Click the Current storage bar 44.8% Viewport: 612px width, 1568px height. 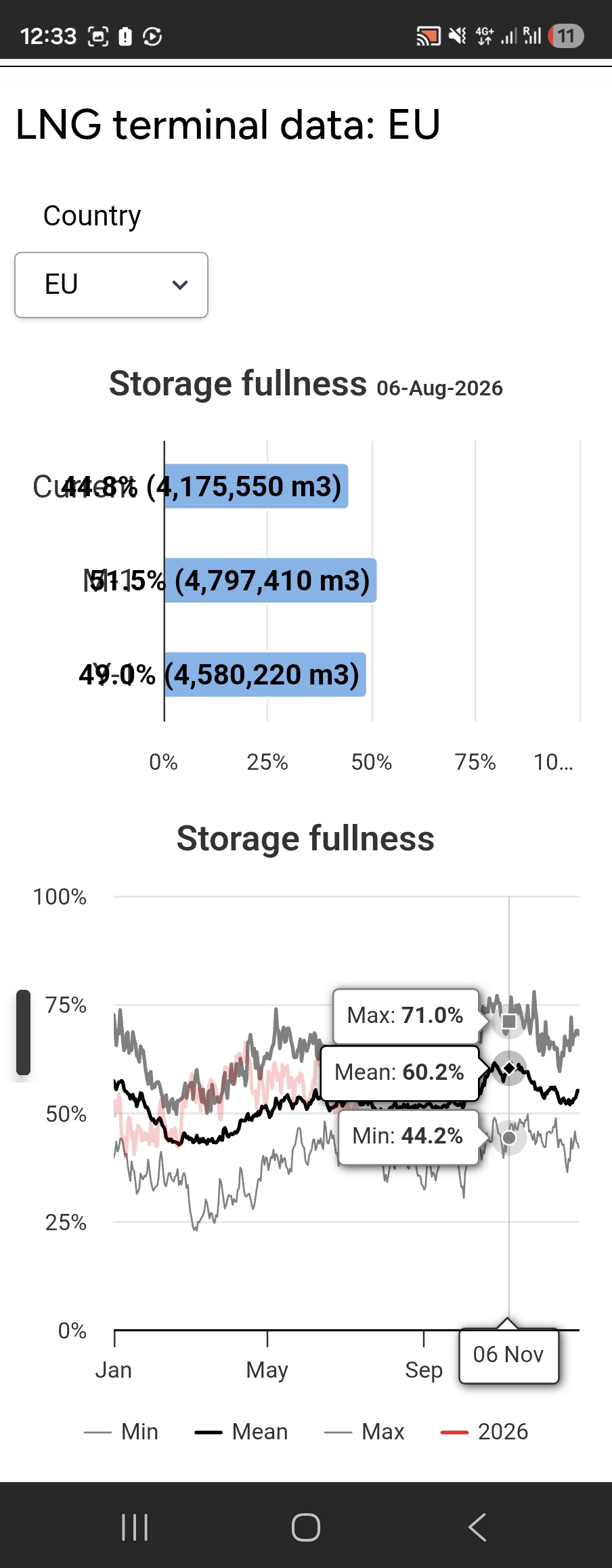pos(256,486)
